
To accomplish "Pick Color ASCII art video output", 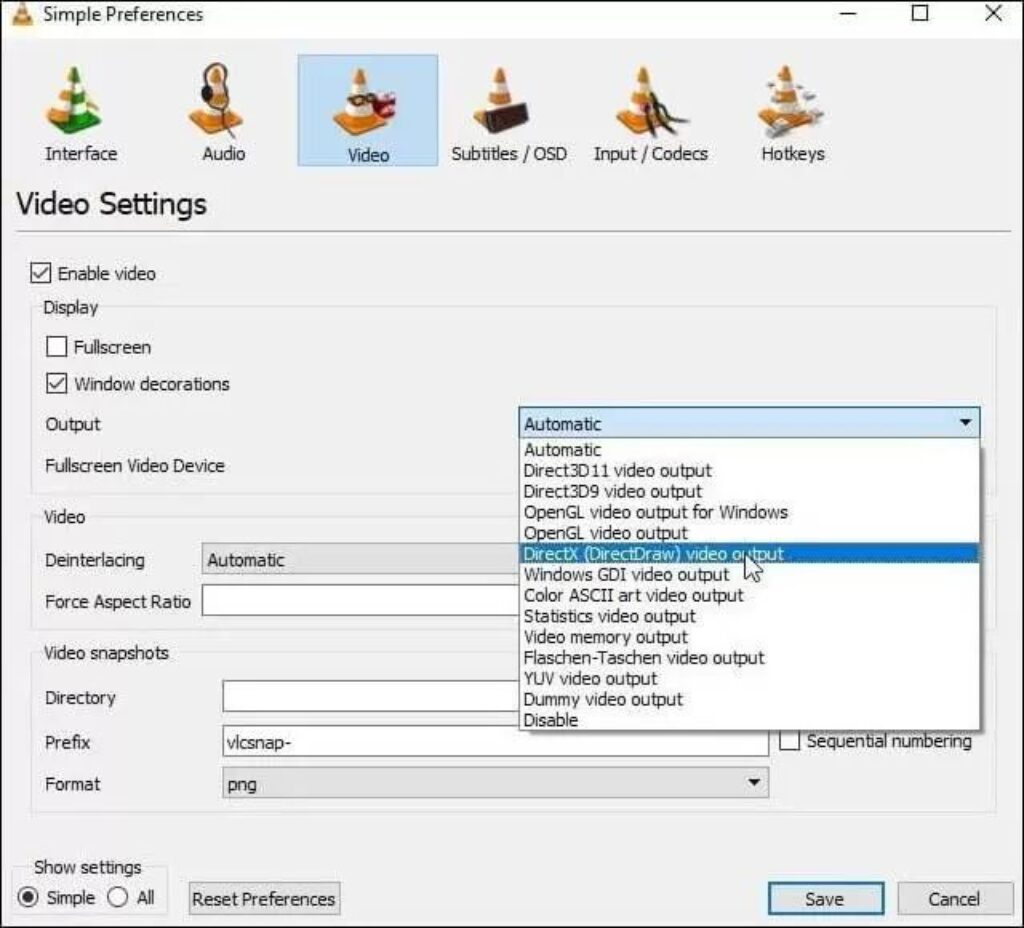I will 749,596.
